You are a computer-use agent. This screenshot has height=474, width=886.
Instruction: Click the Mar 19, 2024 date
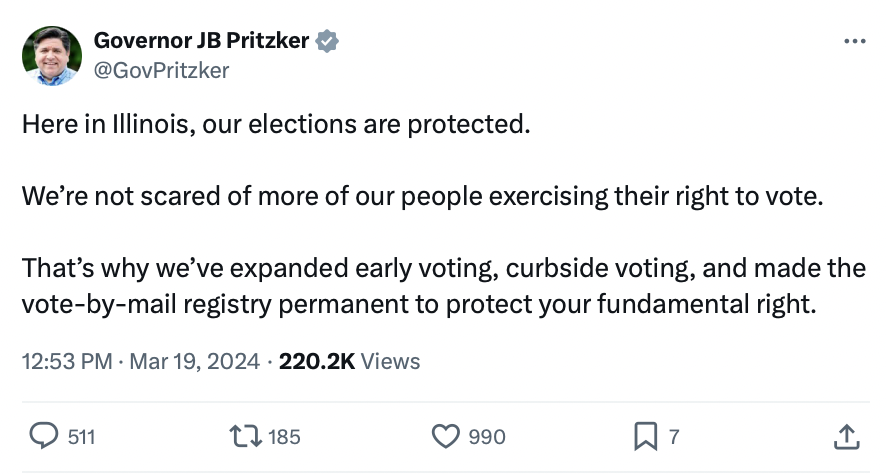click(196, 361)
